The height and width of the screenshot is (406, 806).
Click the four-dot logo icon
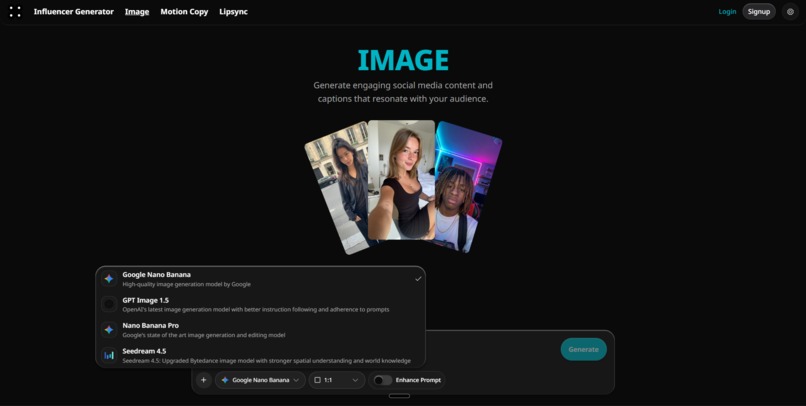[15, 11]
